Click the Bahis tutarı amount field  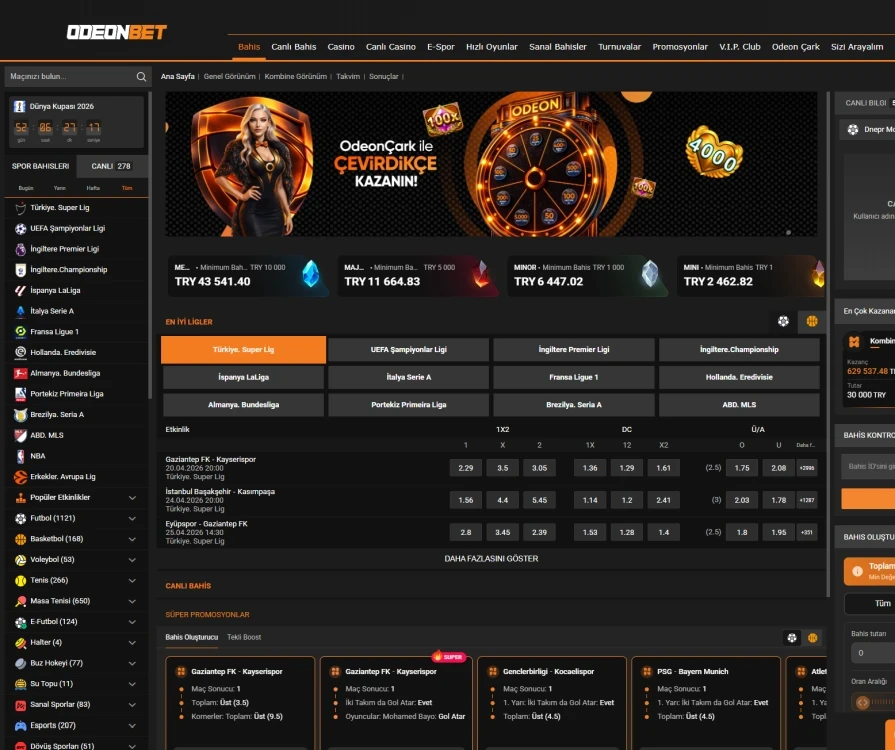(873, 653)
